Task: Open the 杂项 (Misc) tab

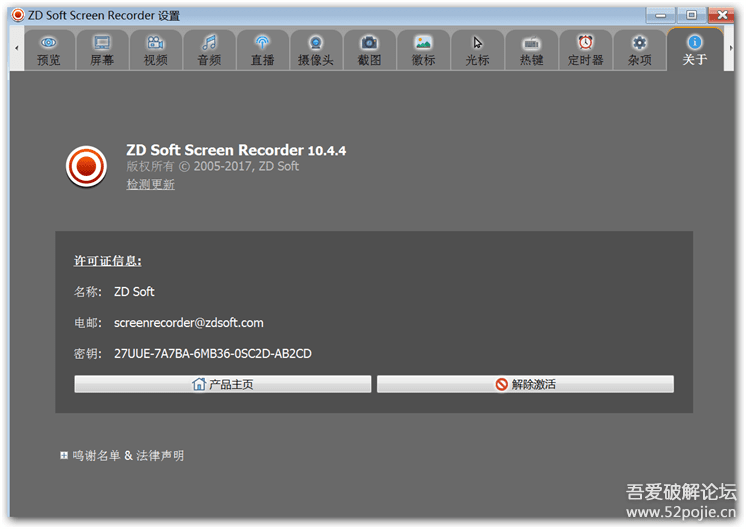Action: [x=640, y=50]
